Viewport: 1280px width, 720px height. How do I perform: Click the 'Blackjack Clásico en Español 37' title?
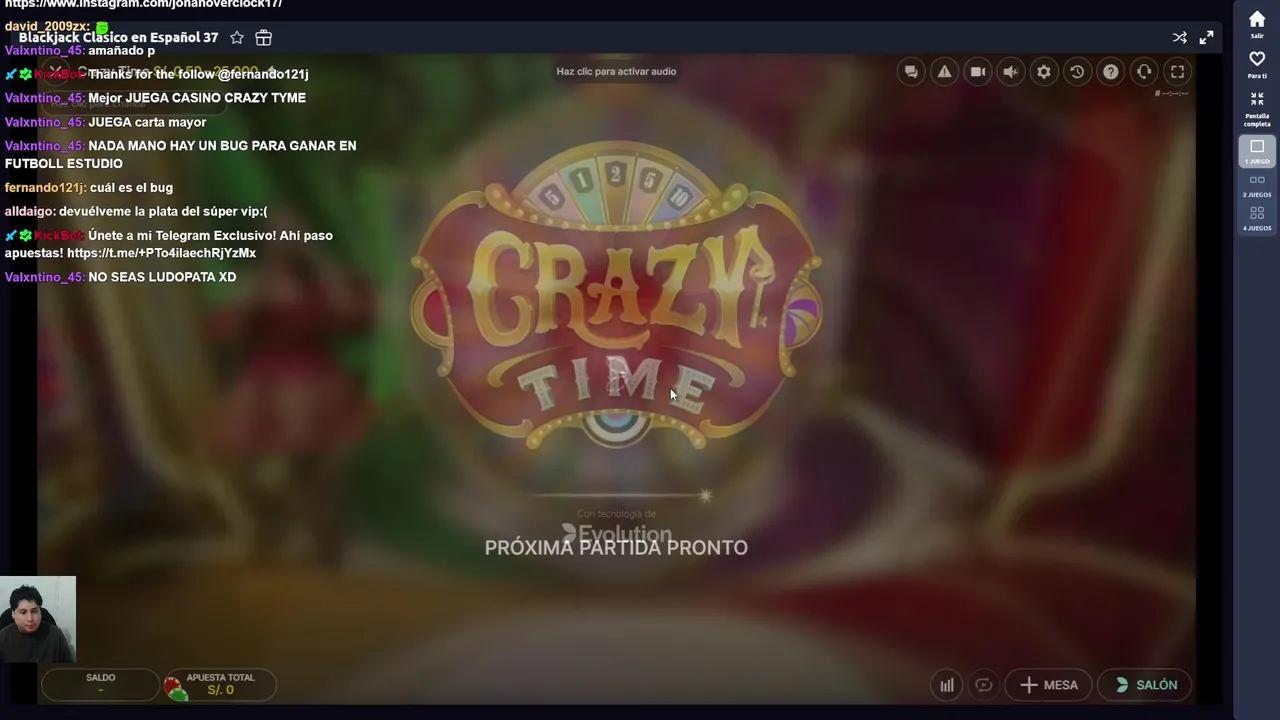118,38
